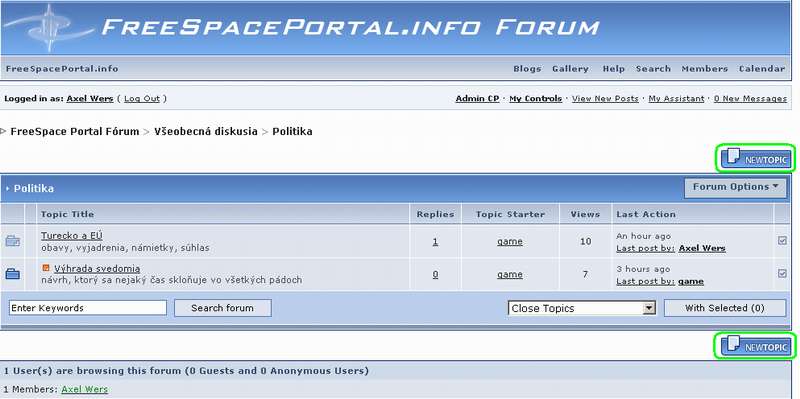
Task: Click description starting 'návrh, ktorý sa nejaký'
Action: (x=171, y=280)
